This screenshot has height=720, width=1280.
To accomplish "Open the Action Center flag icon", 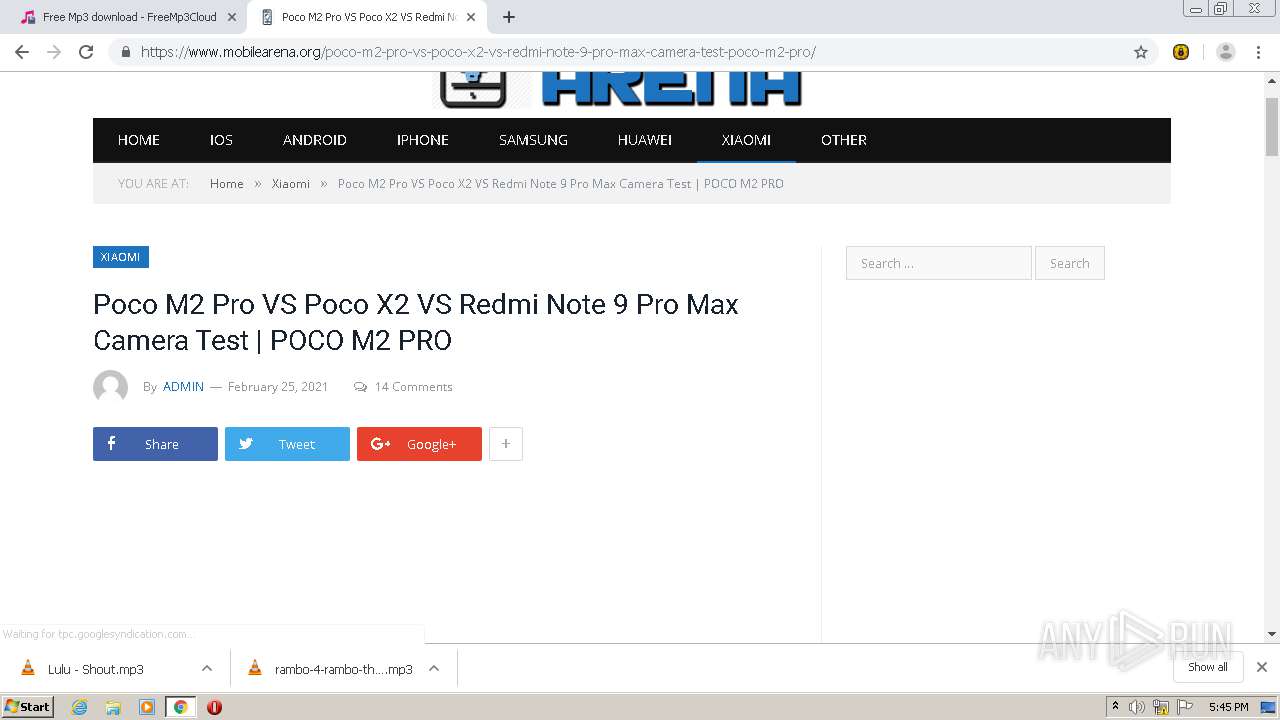I will tap(1185, 707).
